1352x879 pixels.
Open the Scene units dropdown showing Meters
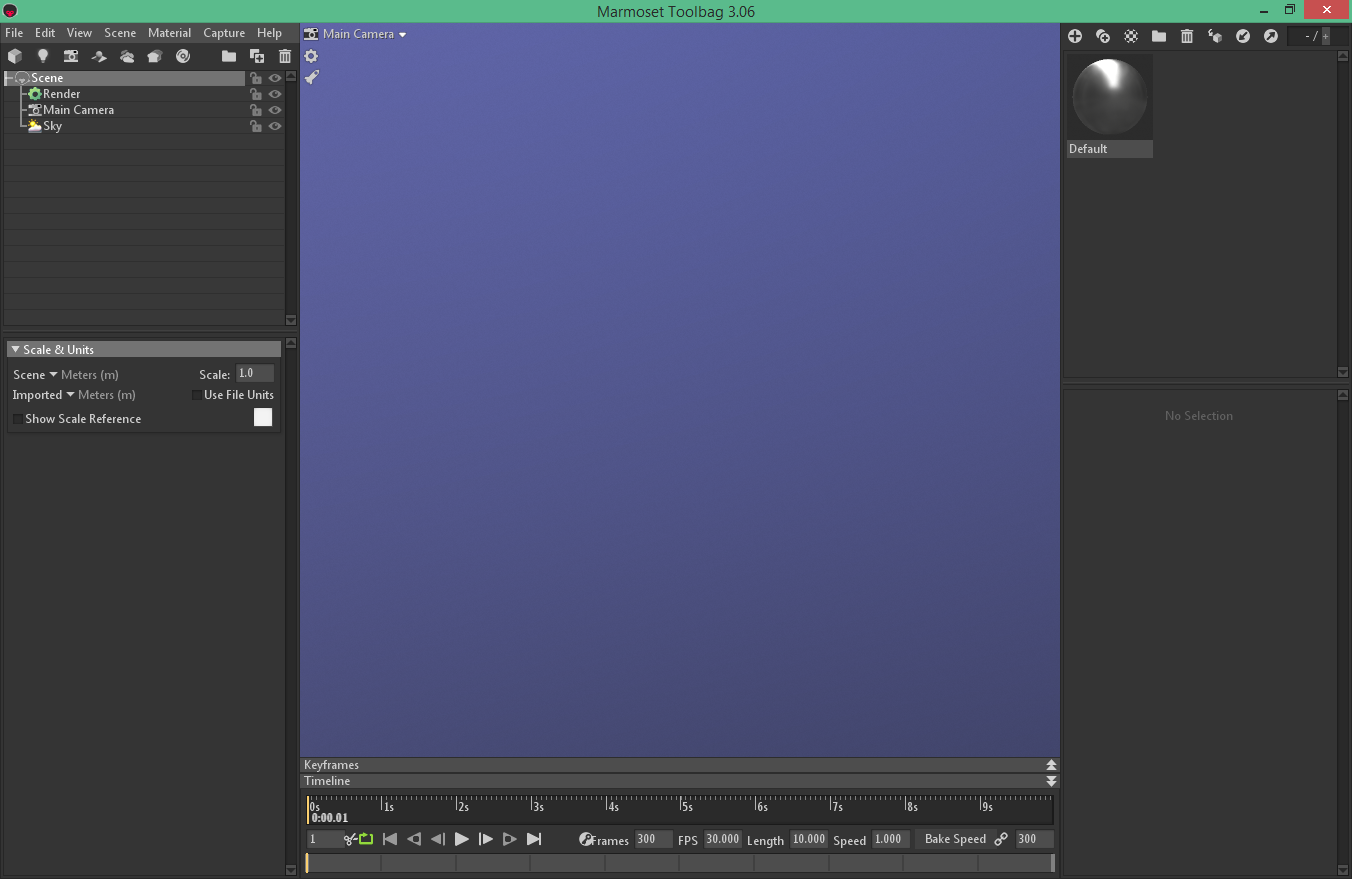point(54,374)
